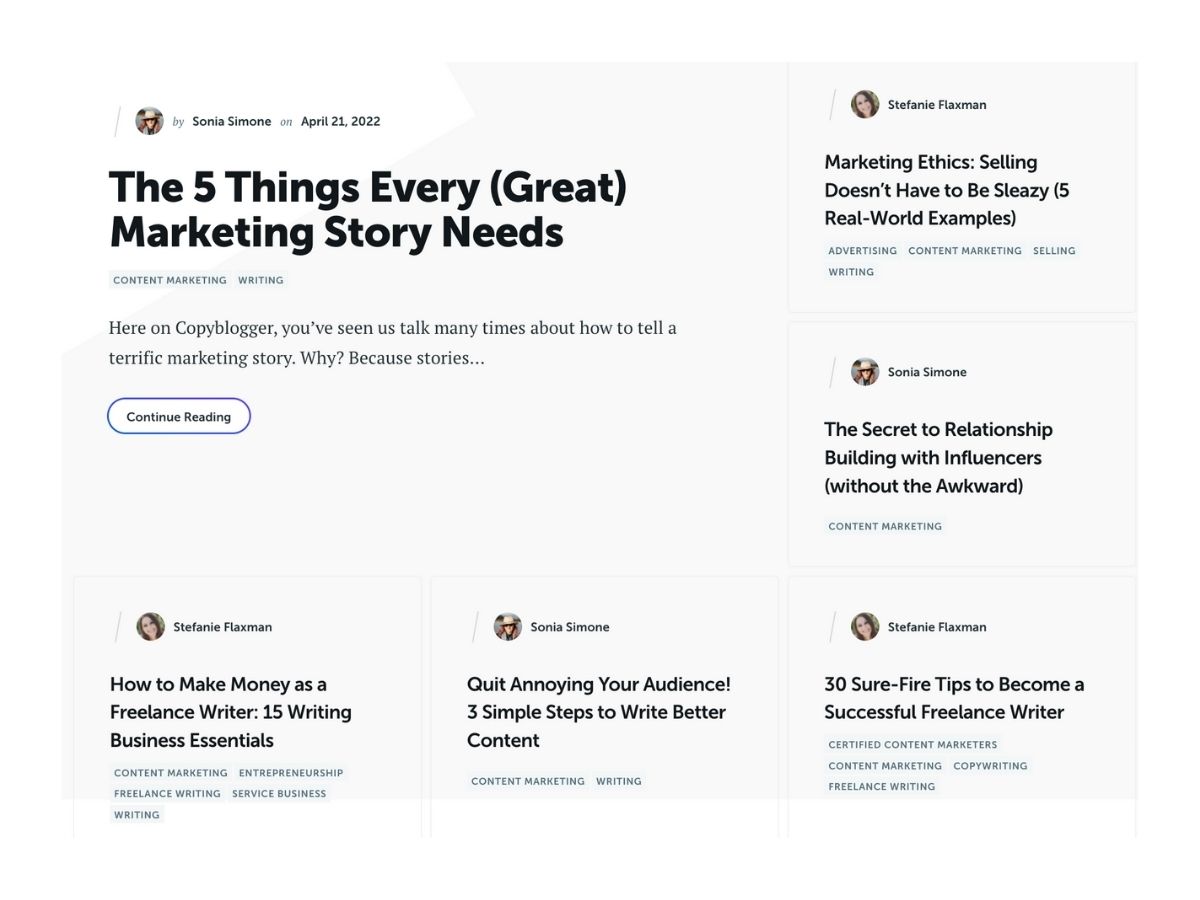Click the Continue Reading button
Screen dimensions: 1200x900
click(179, 417)
